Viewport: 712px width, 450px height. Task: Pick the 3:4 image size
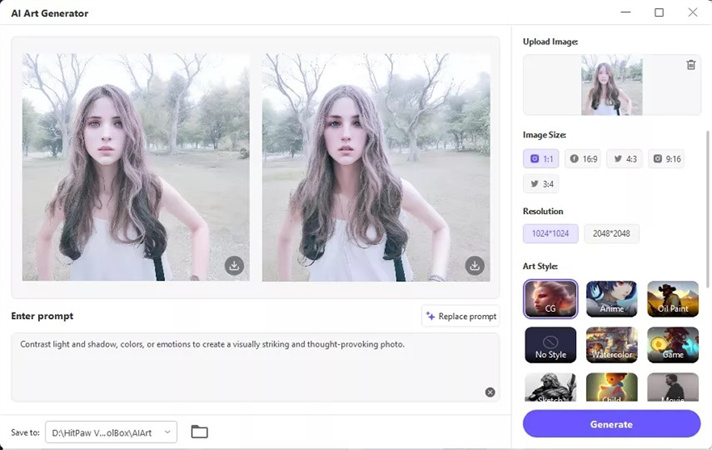[x=541, y=184]
